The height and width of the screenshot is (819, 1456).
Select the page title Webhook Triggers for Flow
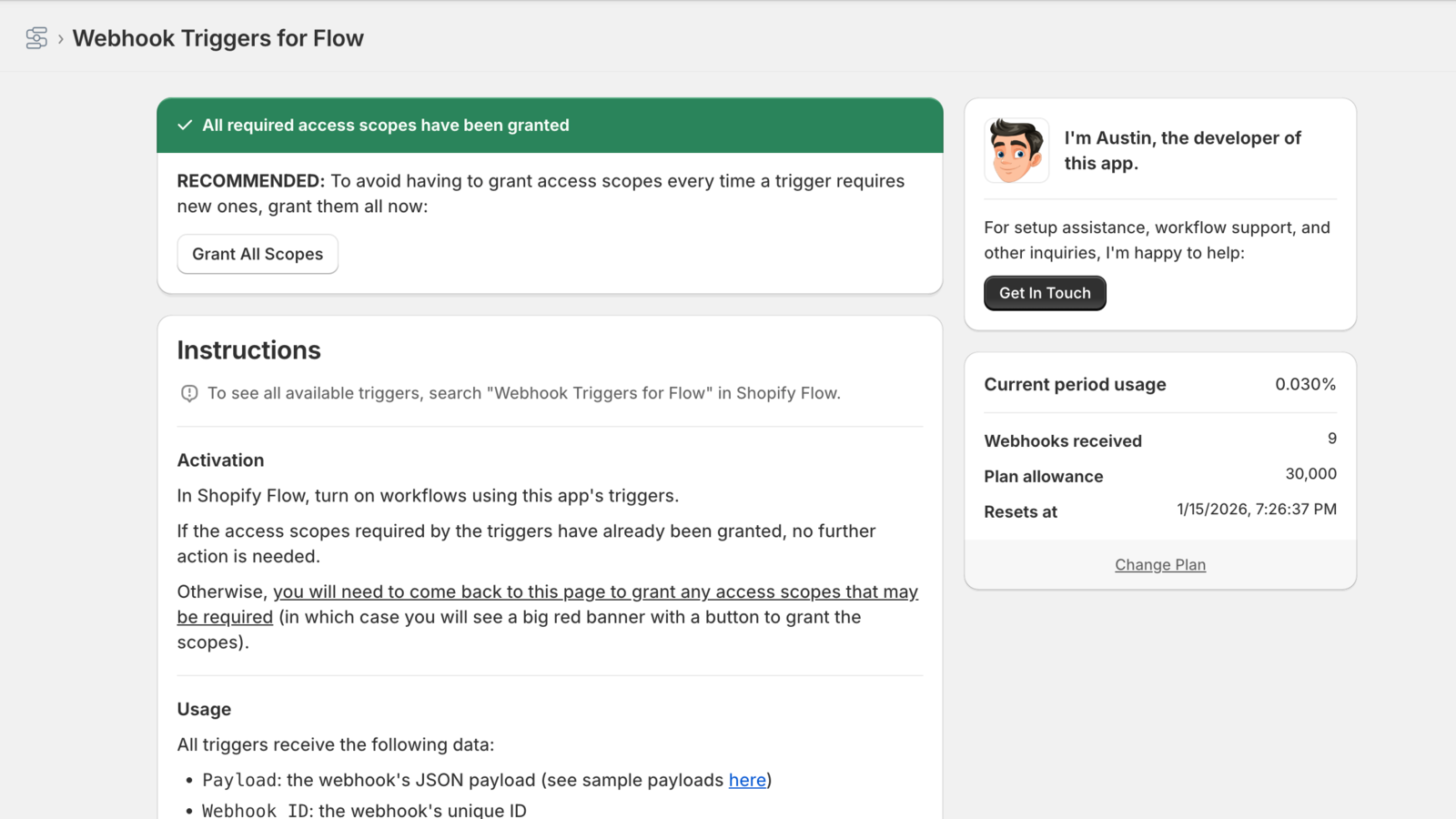point(217,38)
